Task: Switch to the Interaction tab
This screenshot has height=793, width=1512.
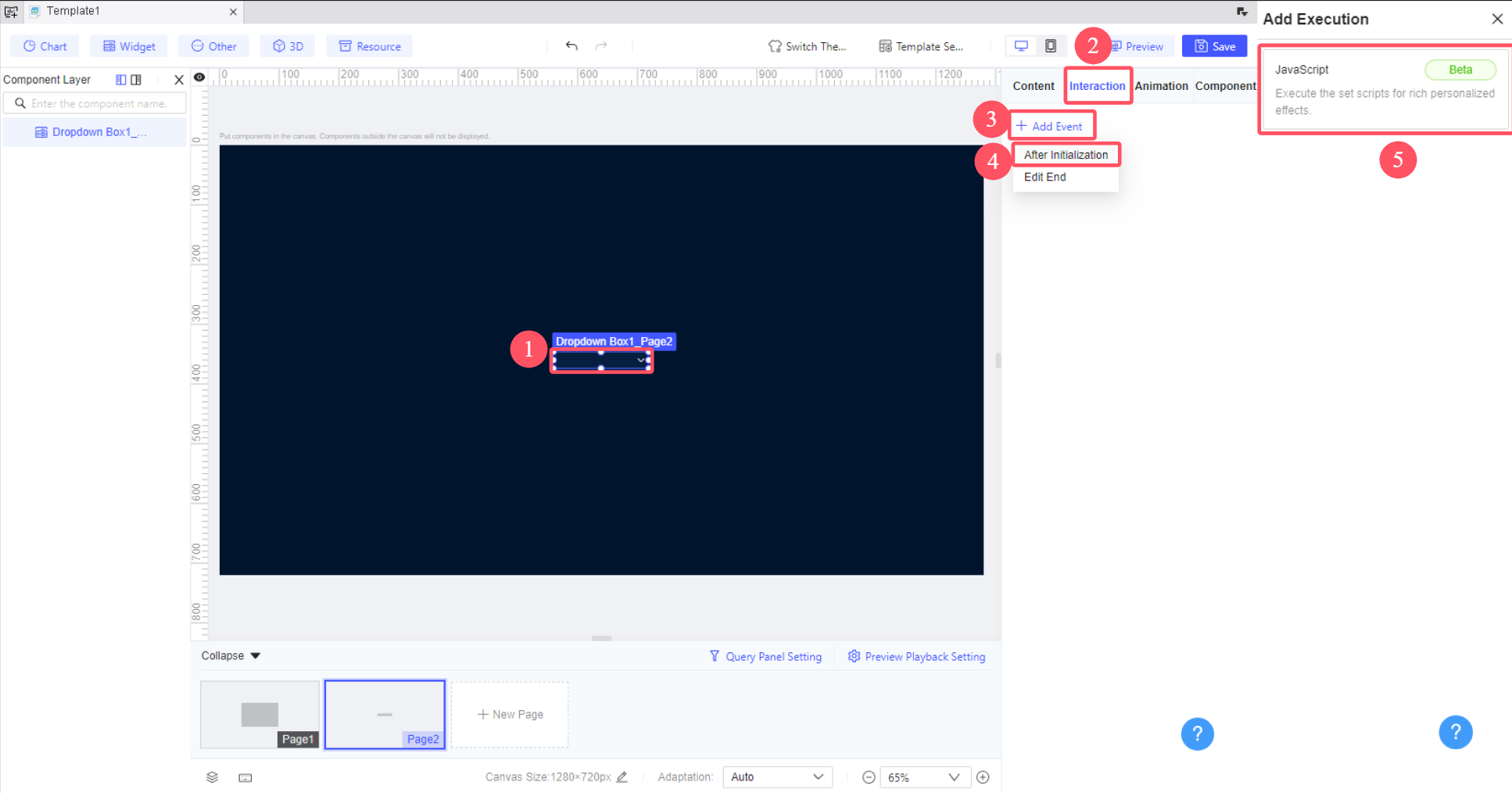Action: [x=1098, y=86]
